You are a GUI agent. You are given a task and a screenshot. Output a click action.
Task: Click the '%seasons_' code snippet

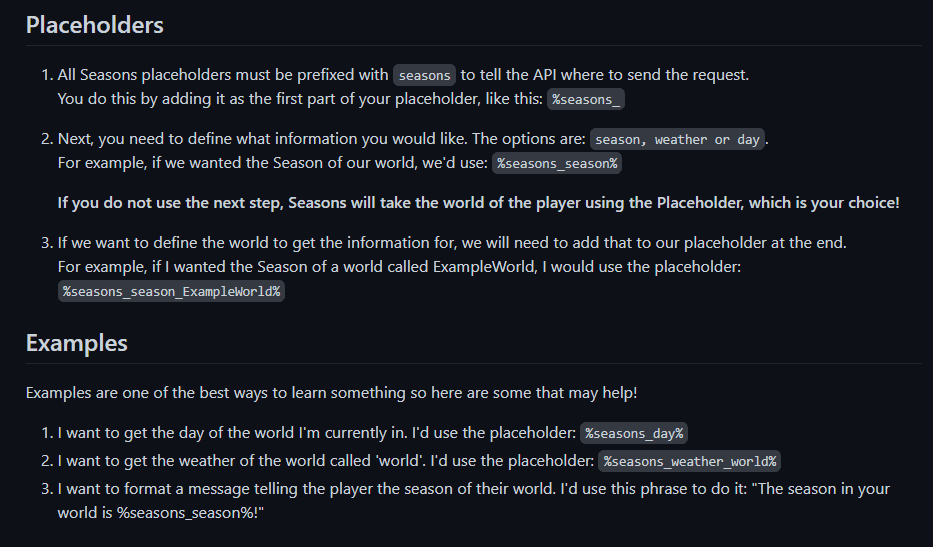(588, 99)
